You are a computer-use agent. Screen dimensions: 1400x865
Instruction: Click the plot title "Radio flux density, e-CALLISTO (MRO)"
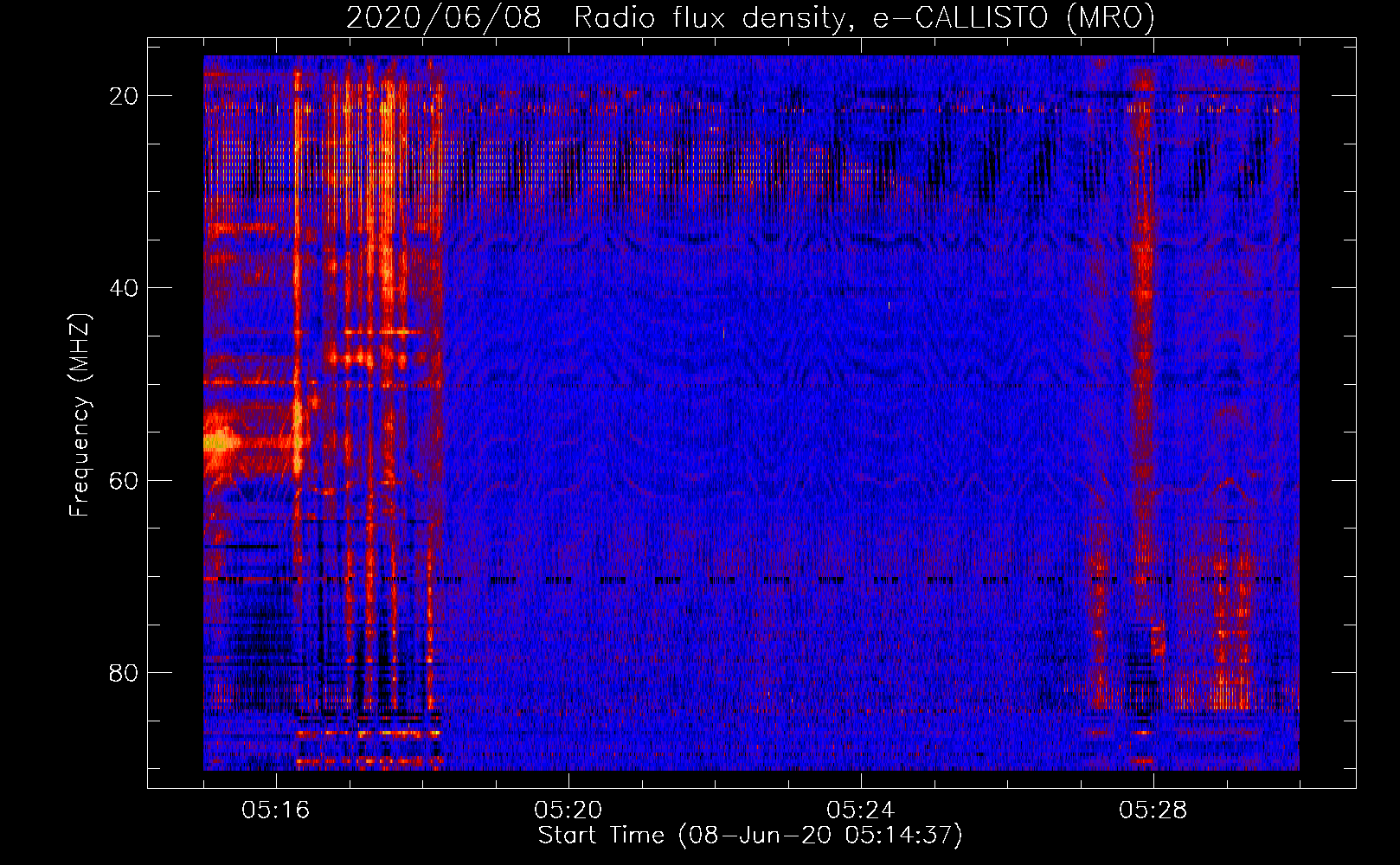coord(864,18)
